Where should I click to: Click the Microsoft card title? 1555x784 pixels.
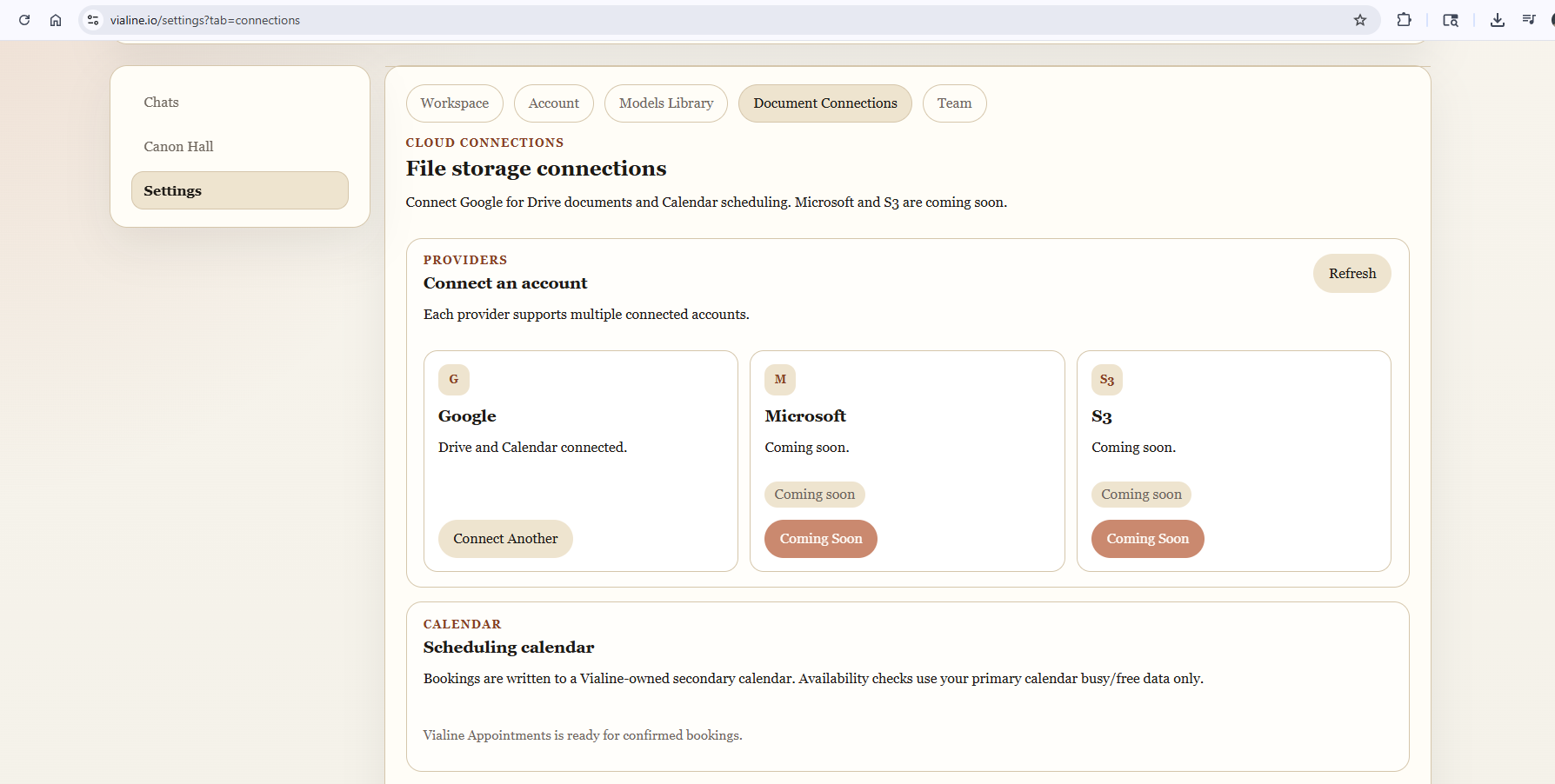click(x=805, y=416)
